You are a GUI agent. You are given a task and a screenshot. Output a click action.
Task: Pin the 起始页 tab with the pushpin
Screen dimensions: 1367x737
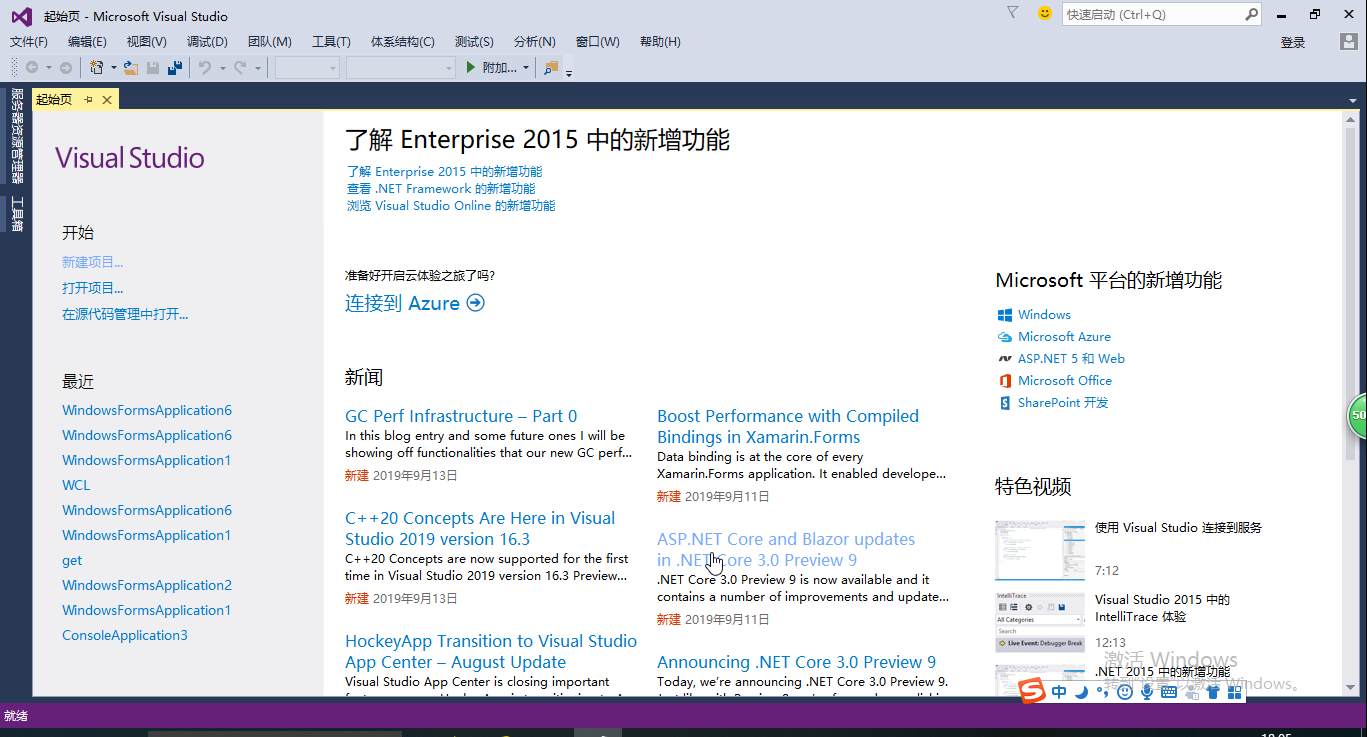(88, 99)
